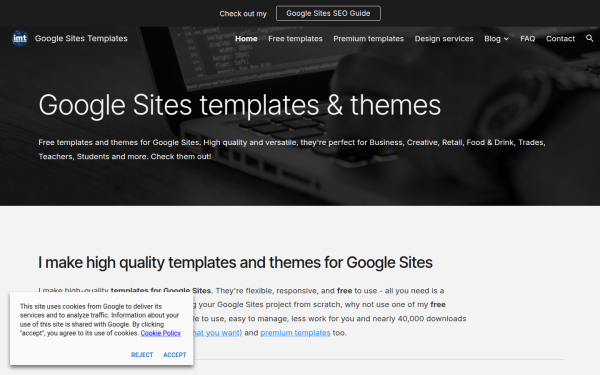Follow the premium templates link in paragraph

pos(295,333)
